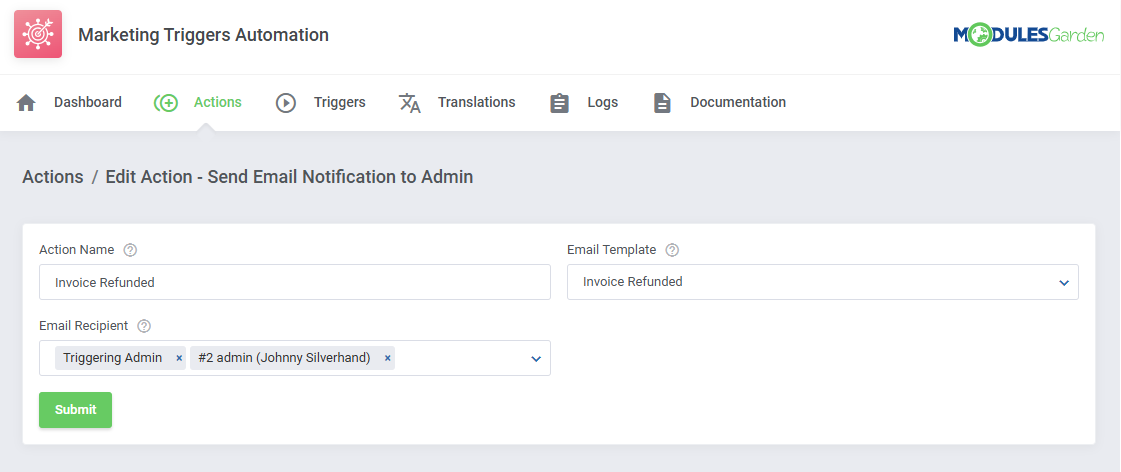Select the Triggering Admin tag text
Viewport: 1121px width, 472px height.
tap(112, 358)
